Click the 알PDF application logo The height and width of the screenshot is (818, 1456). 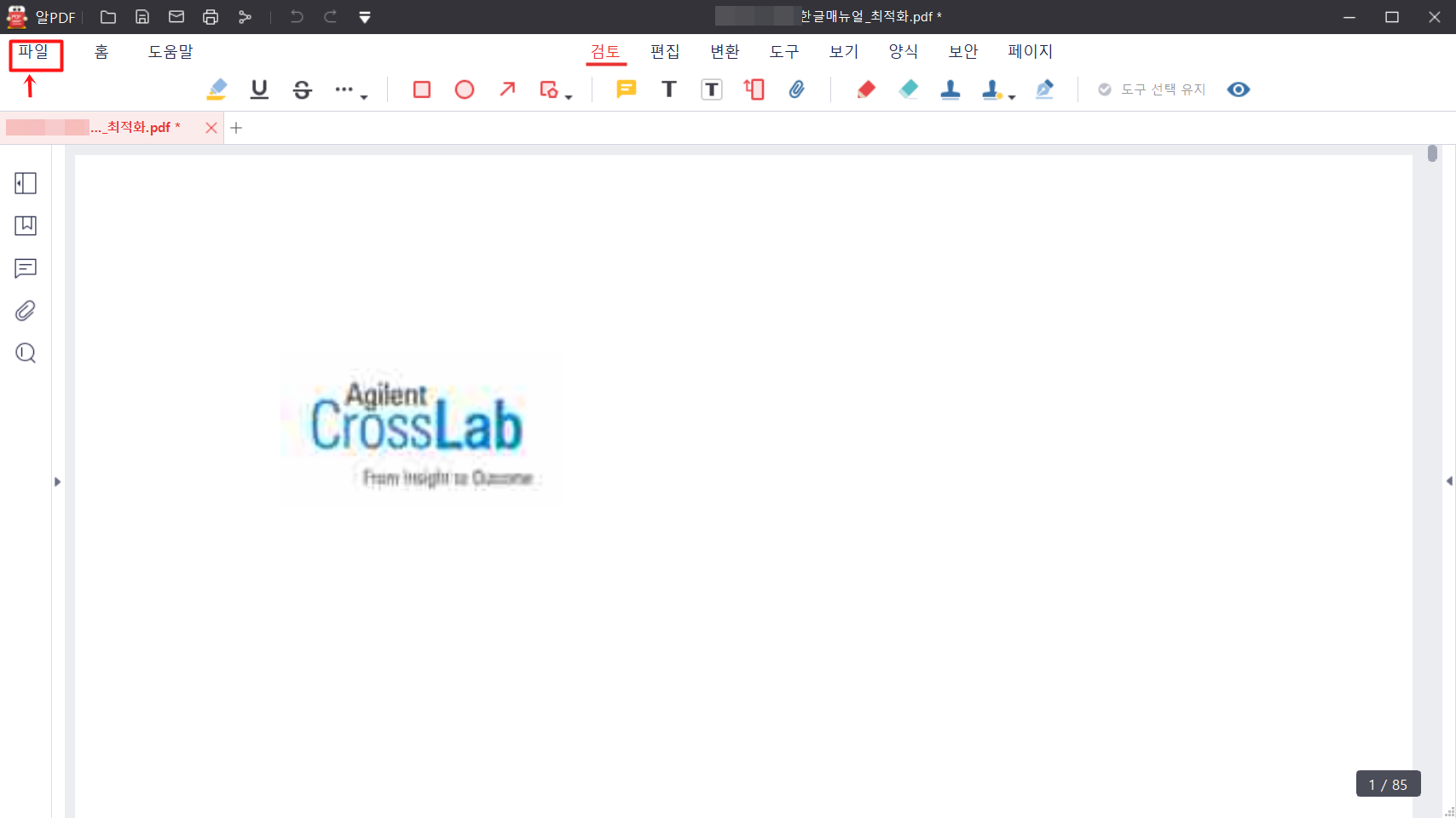pyautogui.click(x=17, y=17)
